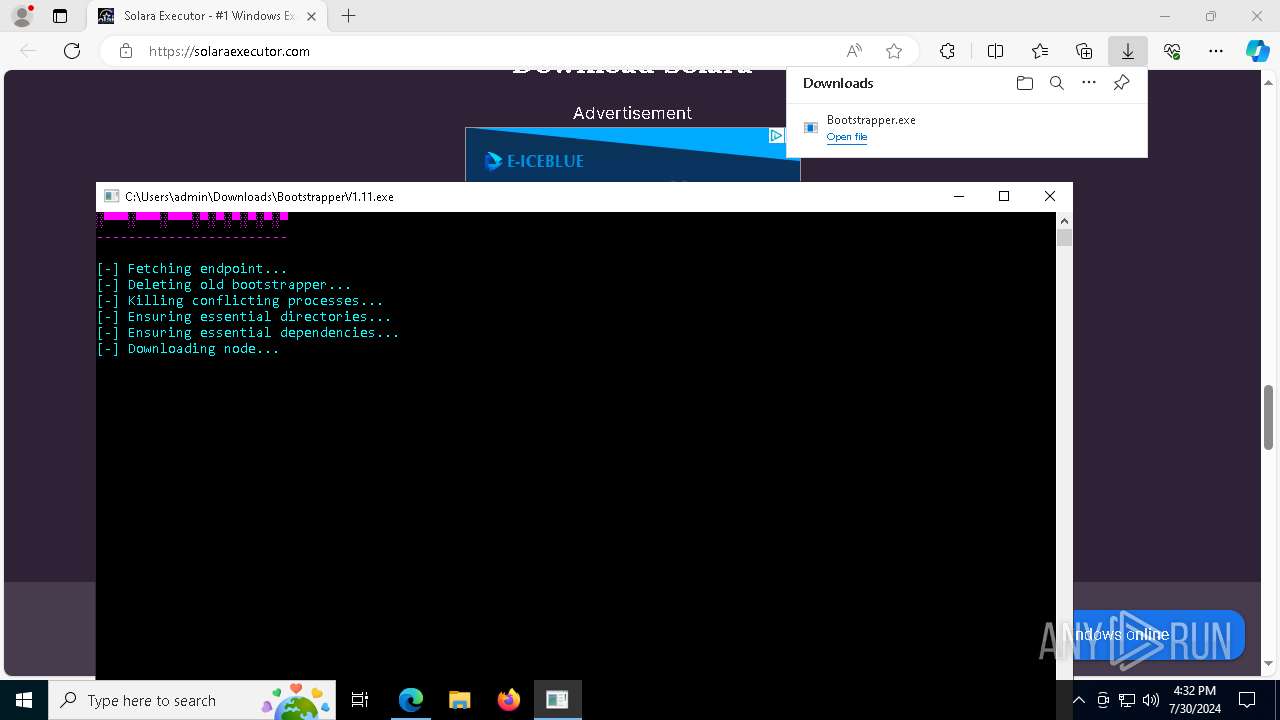Click the AdChoices icon on advertisement
Screen dimensions: 1280x720
click(776, 136)
